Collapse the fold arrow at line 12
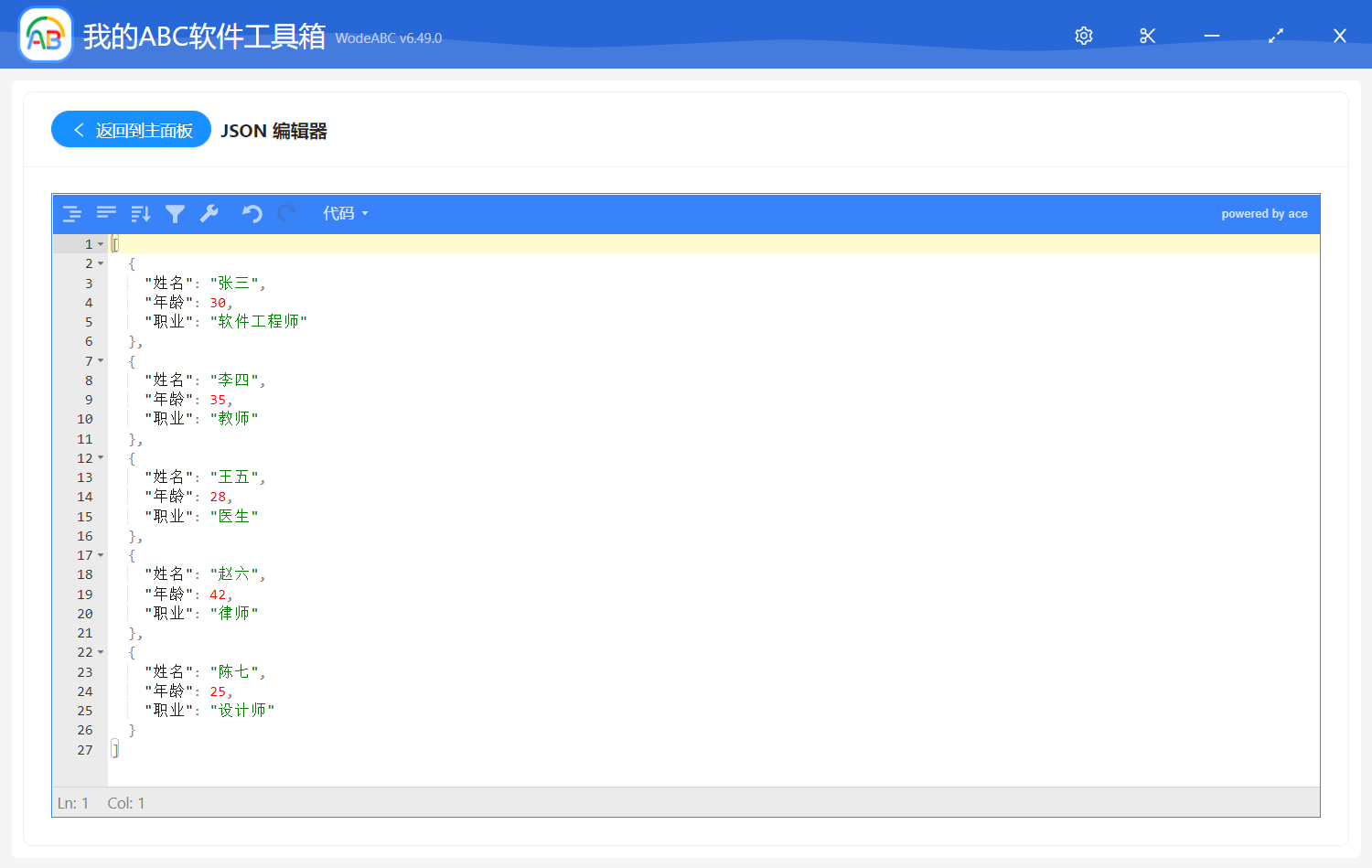The width and height of the screenshot is (1372, 868). click(x=101, y=457)
